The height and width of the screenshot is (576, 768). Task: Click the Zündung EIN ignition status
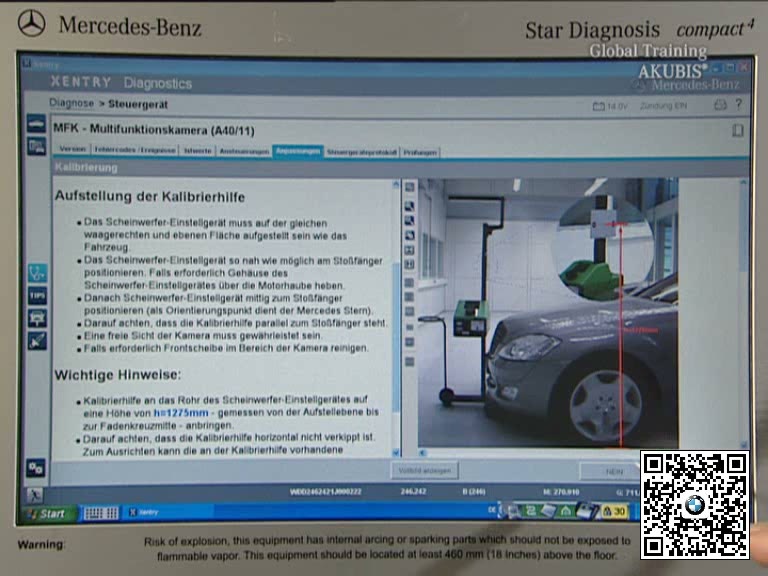click(x=663, y=106)
